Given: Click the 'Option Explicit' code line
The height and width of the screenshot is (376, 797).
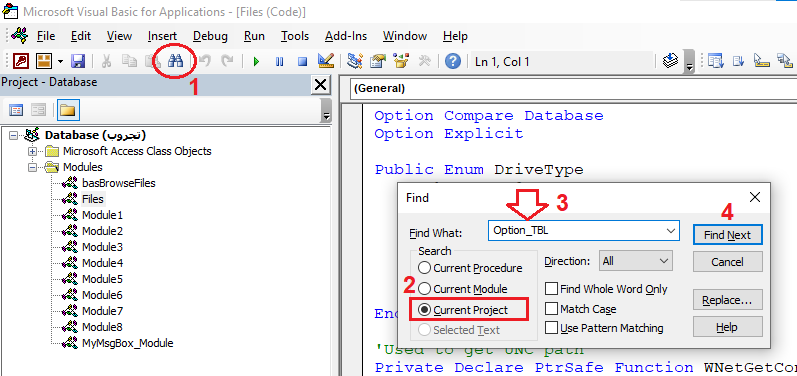Looking at the screenshot, I should coord(448,134).
